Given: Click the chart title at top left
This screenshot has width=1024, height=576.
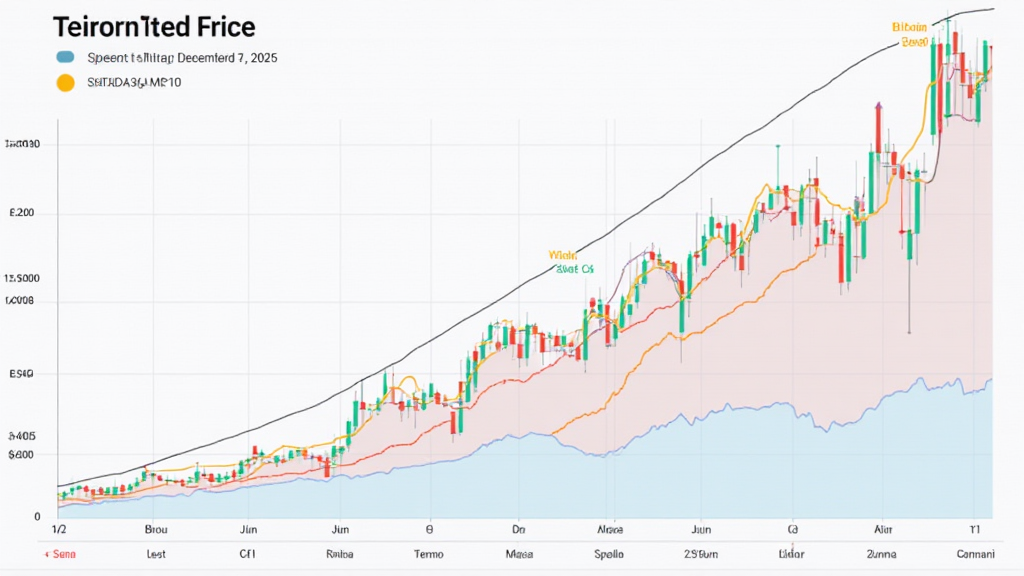Looking at the screenshot, I should (153, 26).
